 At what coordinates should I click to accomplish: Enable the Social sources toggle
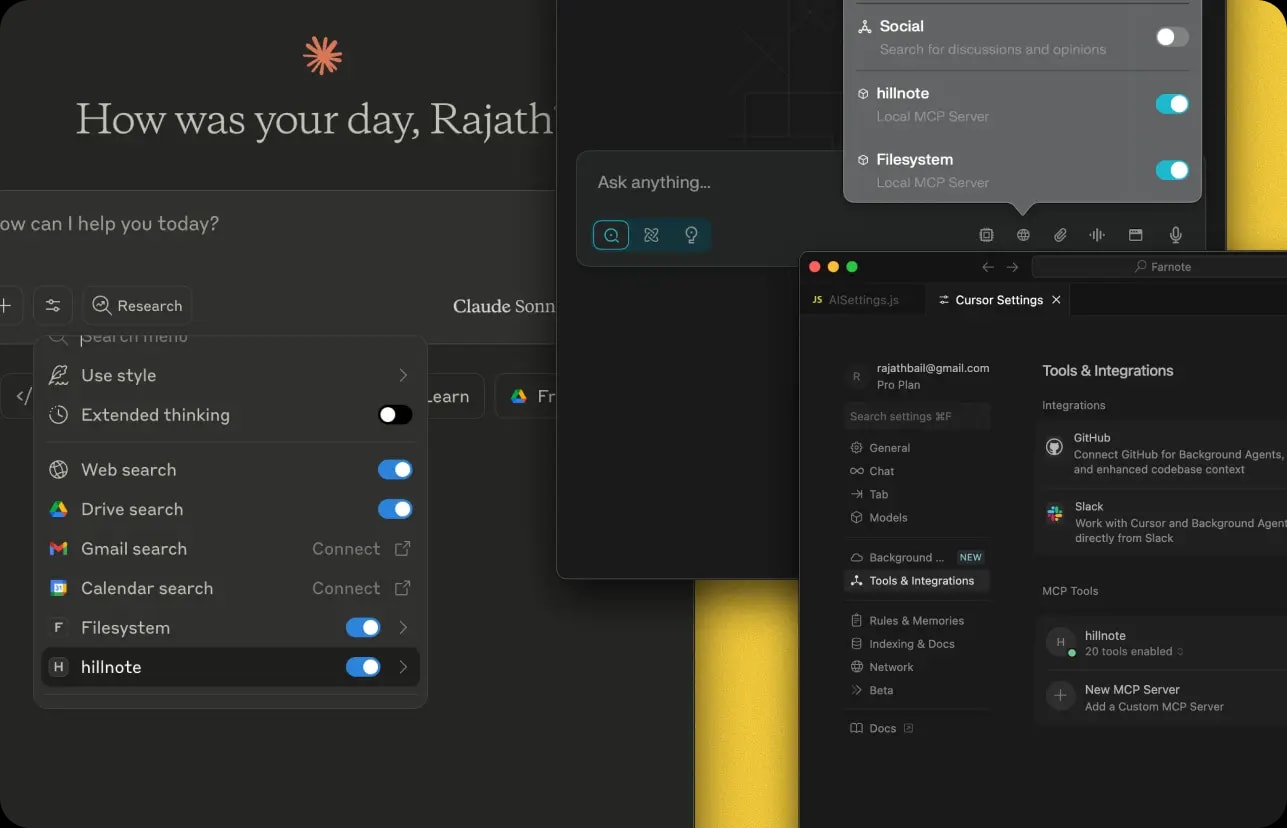(1172, 37)
